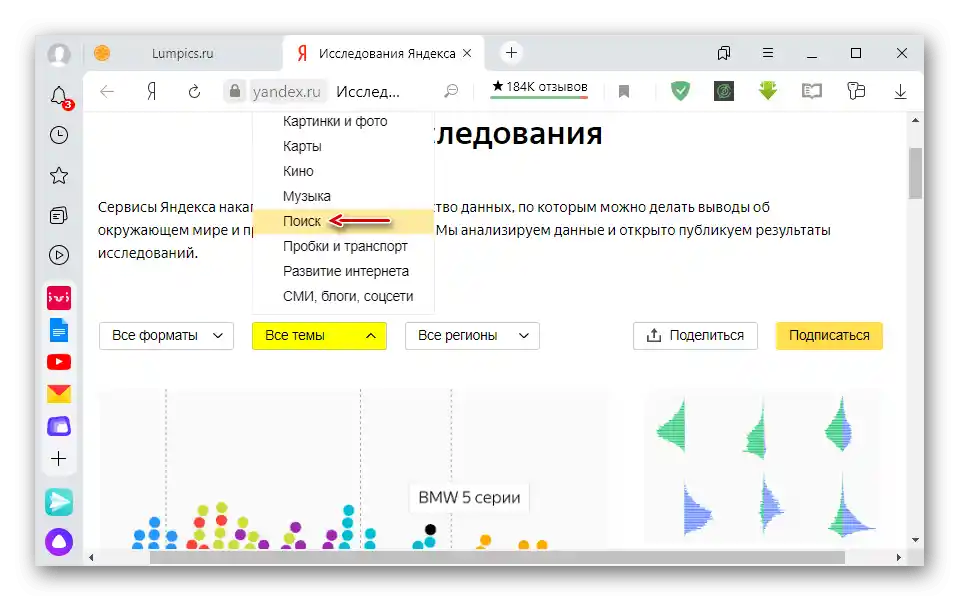Click horizontal scrollbar thumb
Screen dimensions: 959x601
[x=497, y=558]
